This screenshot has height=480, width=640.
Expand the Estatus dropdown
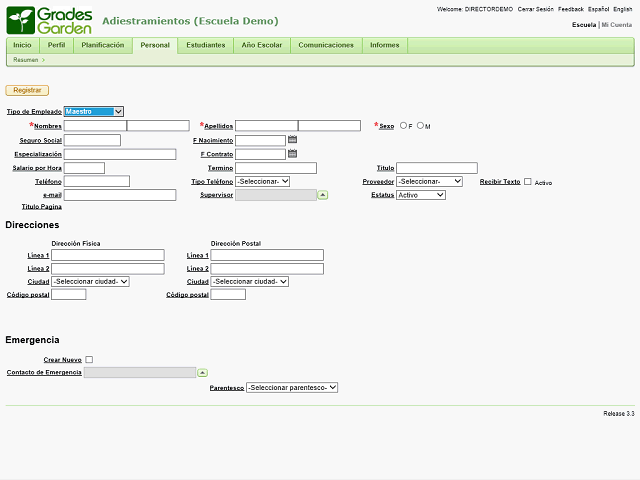click(x=420, y=195)
